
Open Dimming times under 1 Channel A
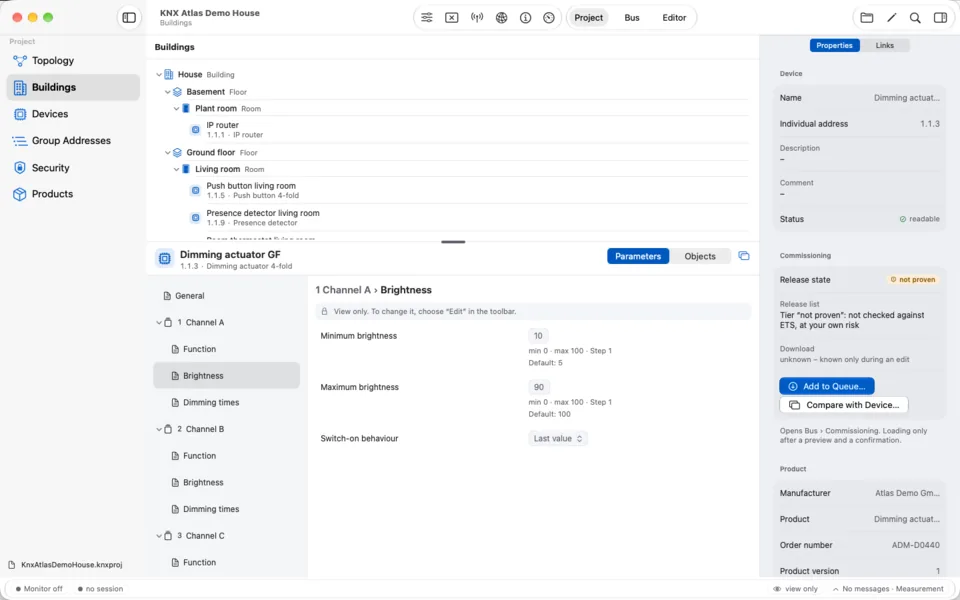click(x=227, y=402)
